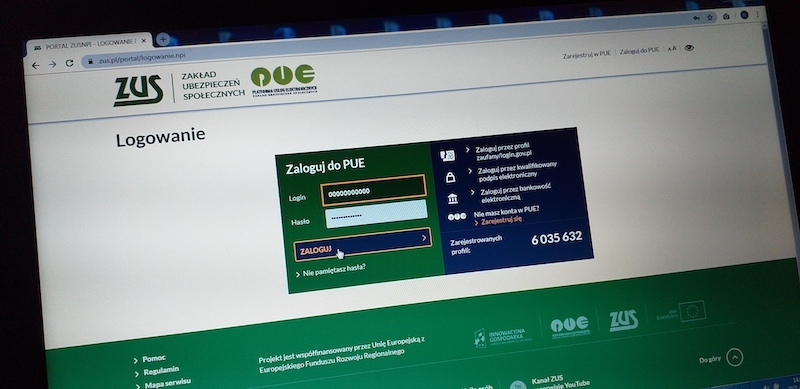800x389 pixels.
Task: Expand Zaloguj przez bankowość elektroniczną option
Action: pos(511,191)
